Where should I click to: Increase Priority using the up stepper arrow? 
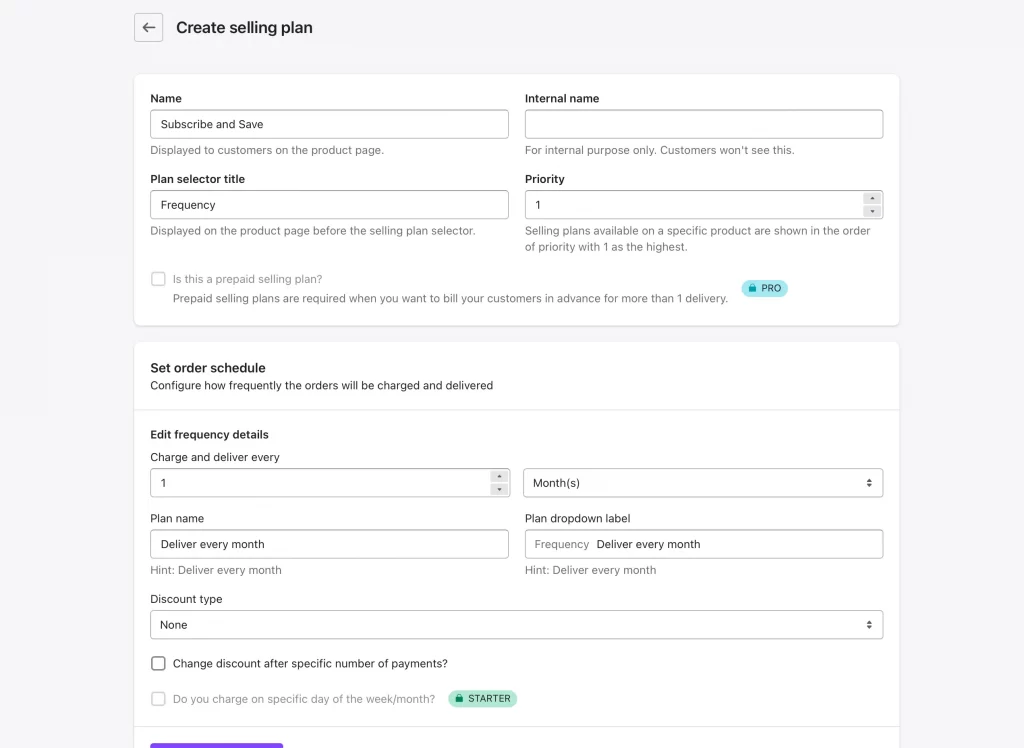point(871,199)
